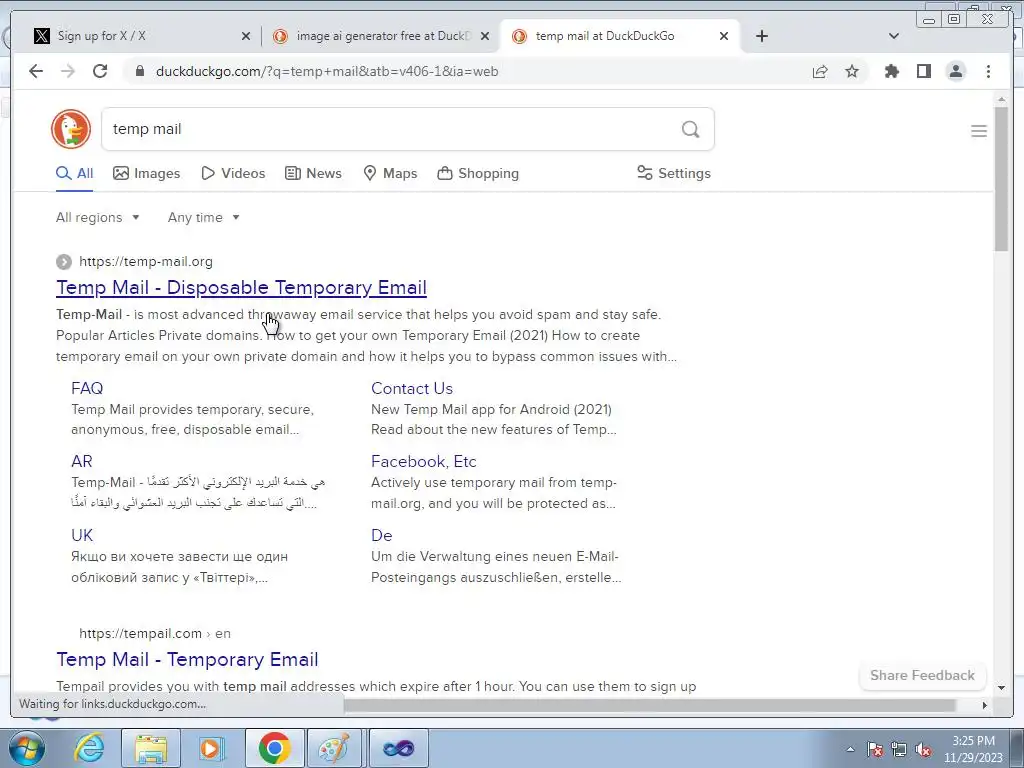Click the https://temp-mail.org URL text

(146, 261)
